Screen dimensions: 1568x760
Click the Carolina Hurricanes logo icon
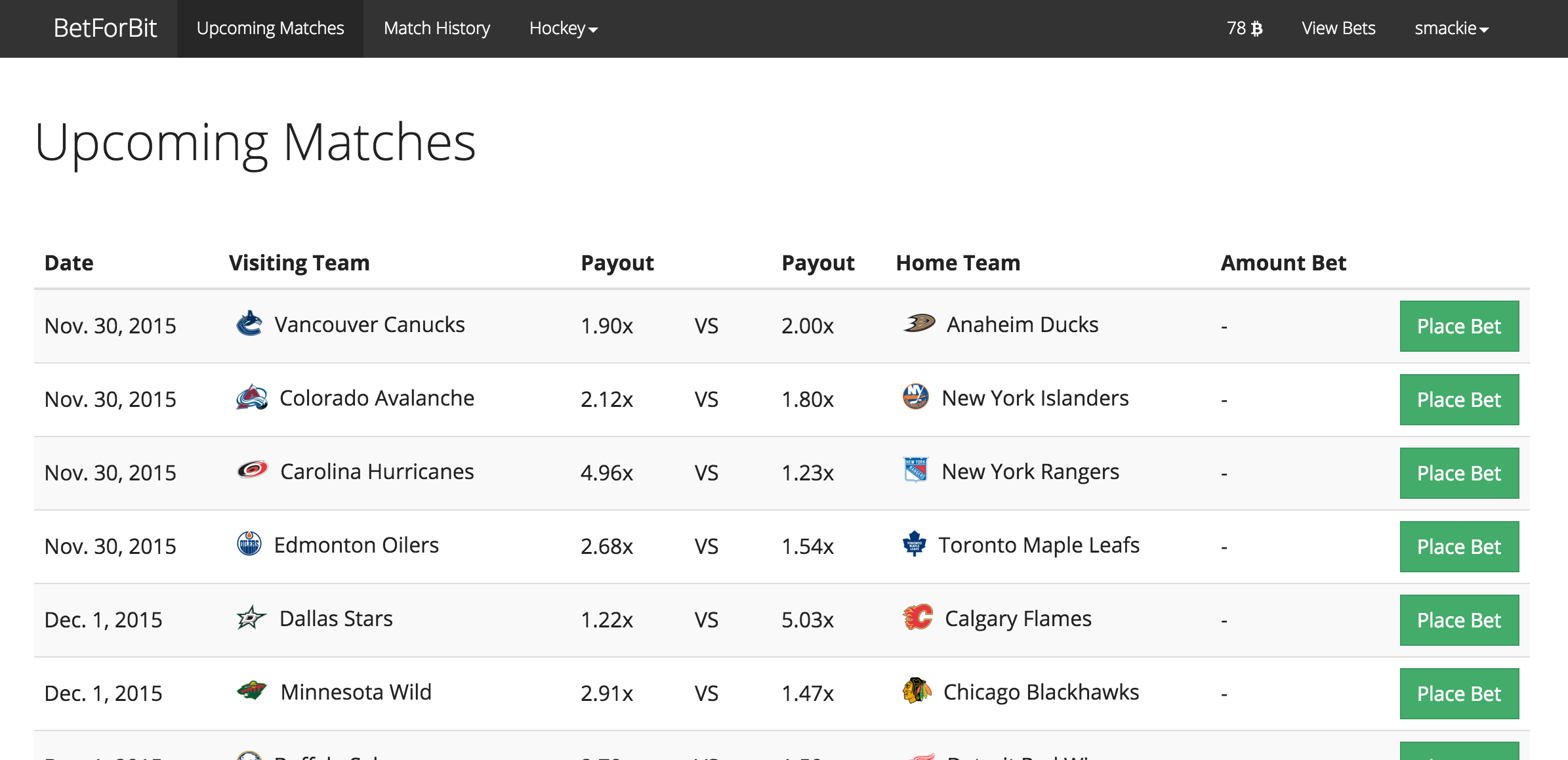point(252,470)
